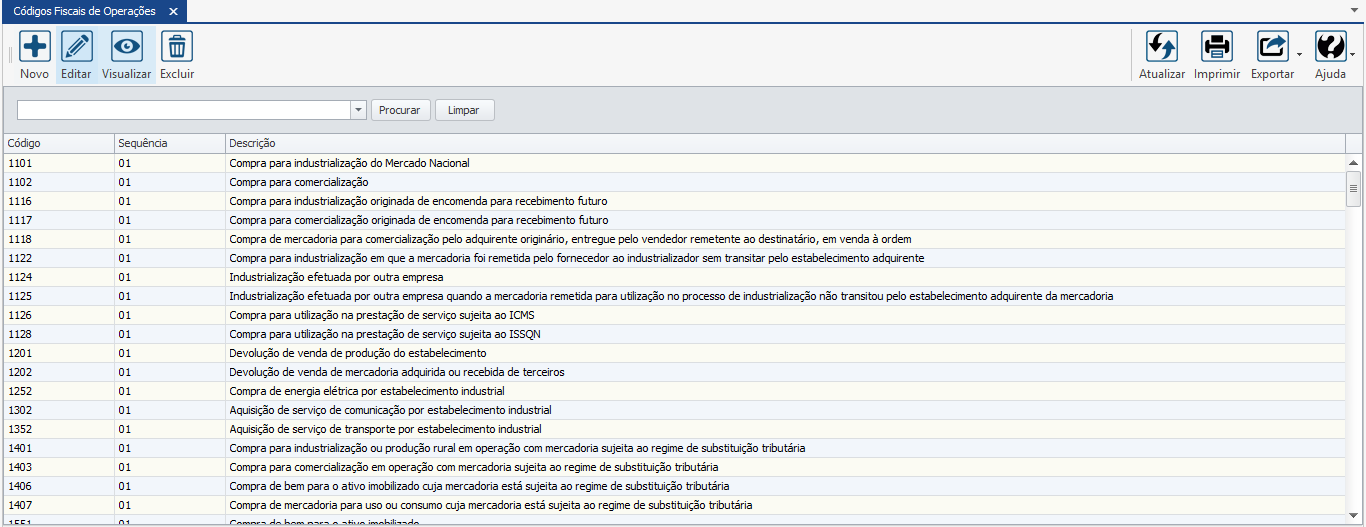
Task: Click the Exportar share icon
Action: click(1272, 47)
